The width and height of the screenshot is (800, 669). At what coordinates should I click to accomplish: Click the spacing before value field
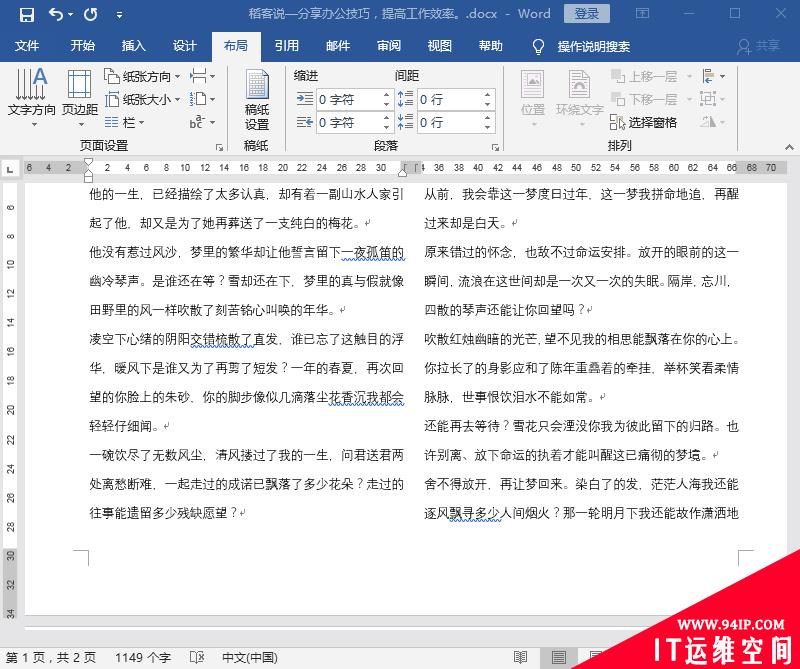(x=449, y=100)
